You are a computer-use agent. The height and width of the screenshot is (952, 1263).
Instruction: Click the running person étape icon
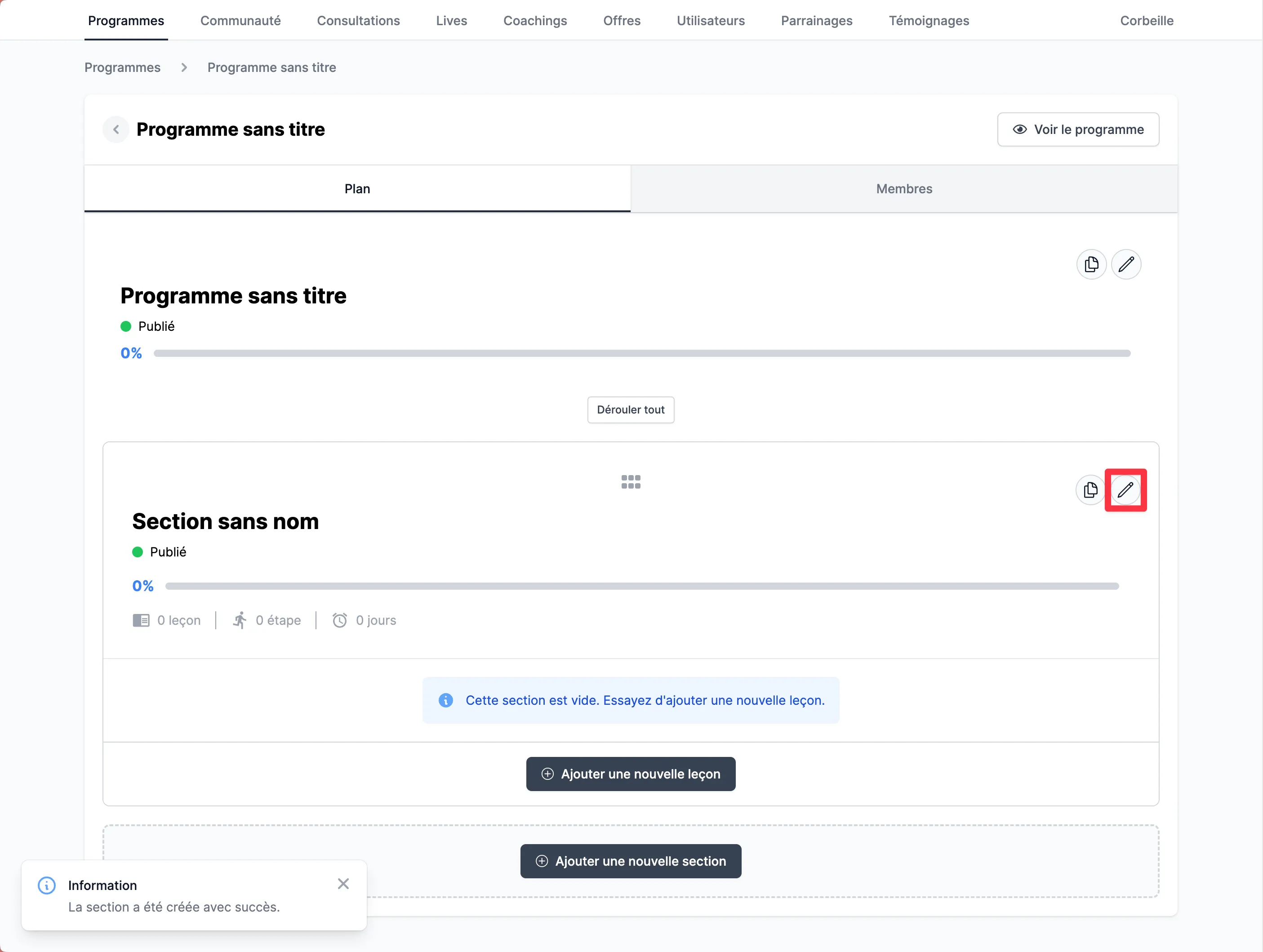click(240, 621)
